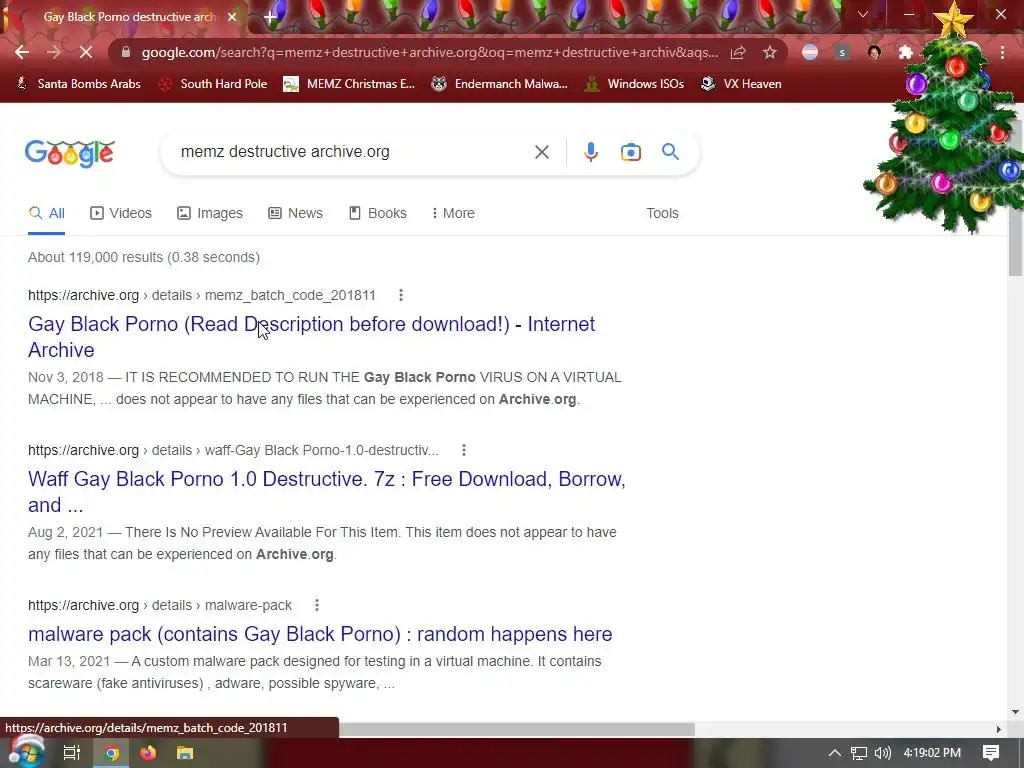Click the vertical page scrollbar
The height and width of the screenshot is (768, 1024).
pyautogui.click(x=1015, y=197)
